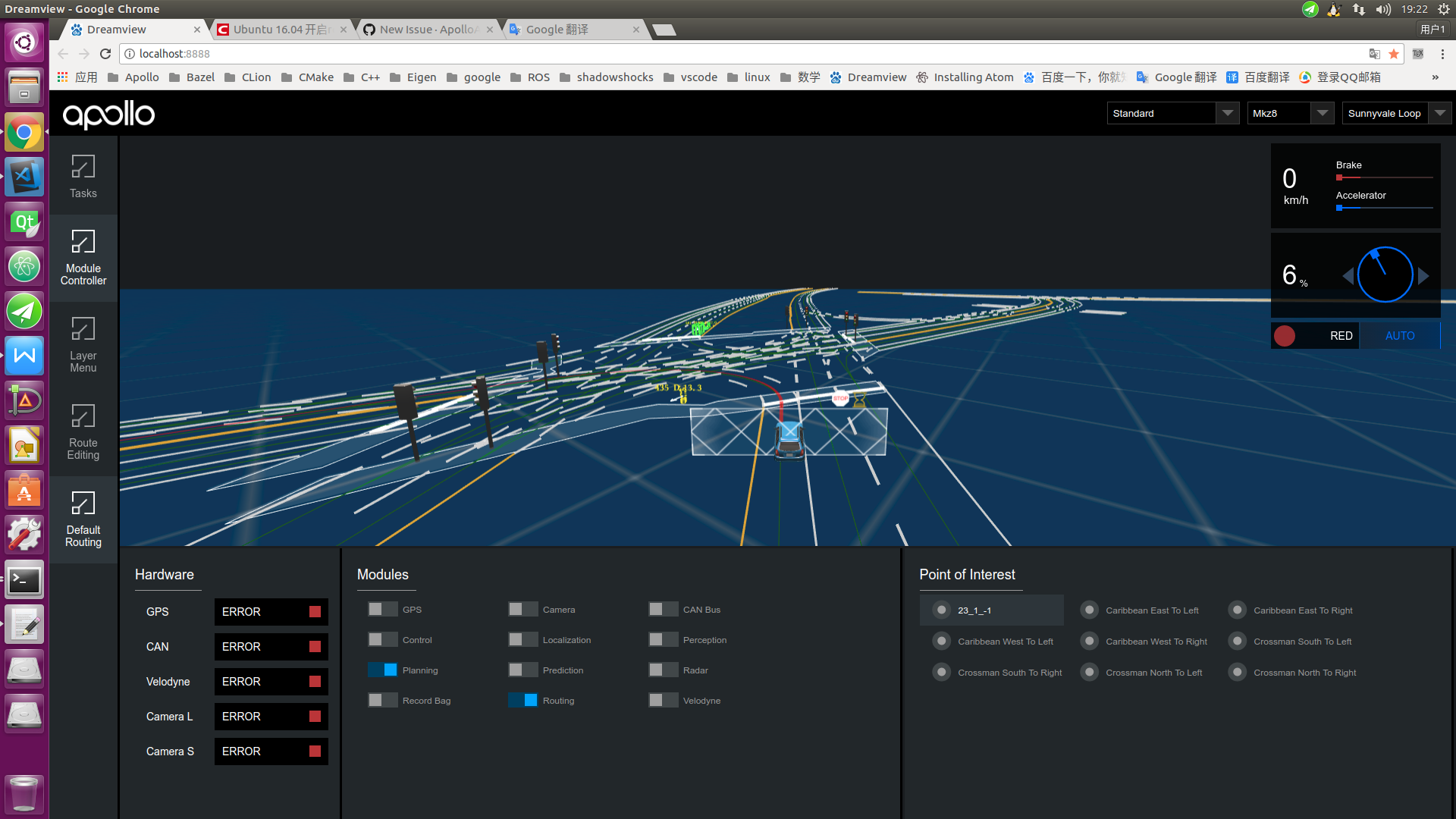Expand the Standard mode dropdown

(1172, 113)
